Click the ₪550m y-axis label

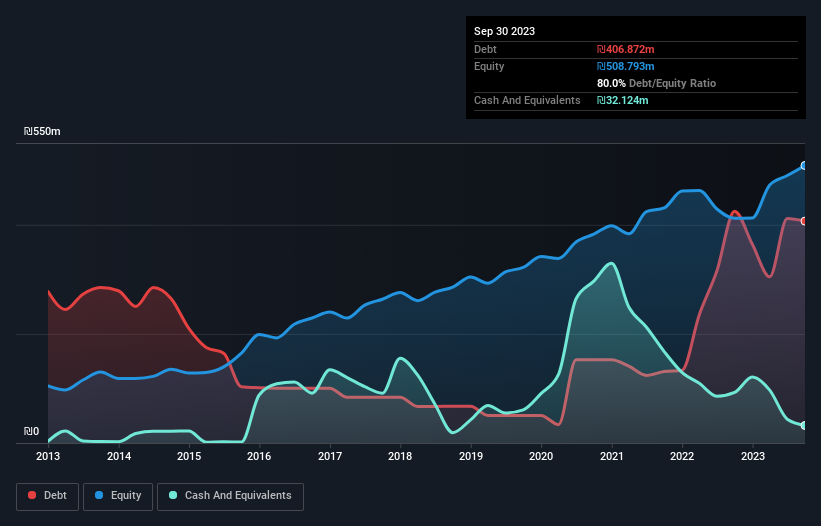pos(42,131)
